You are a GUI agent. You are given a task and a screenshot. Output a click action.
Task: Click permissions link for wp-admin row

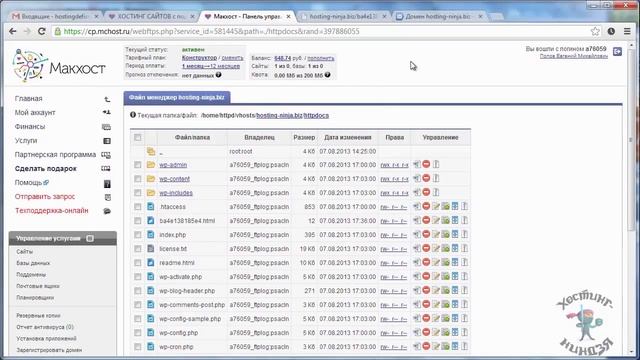[x=394, y=165]
